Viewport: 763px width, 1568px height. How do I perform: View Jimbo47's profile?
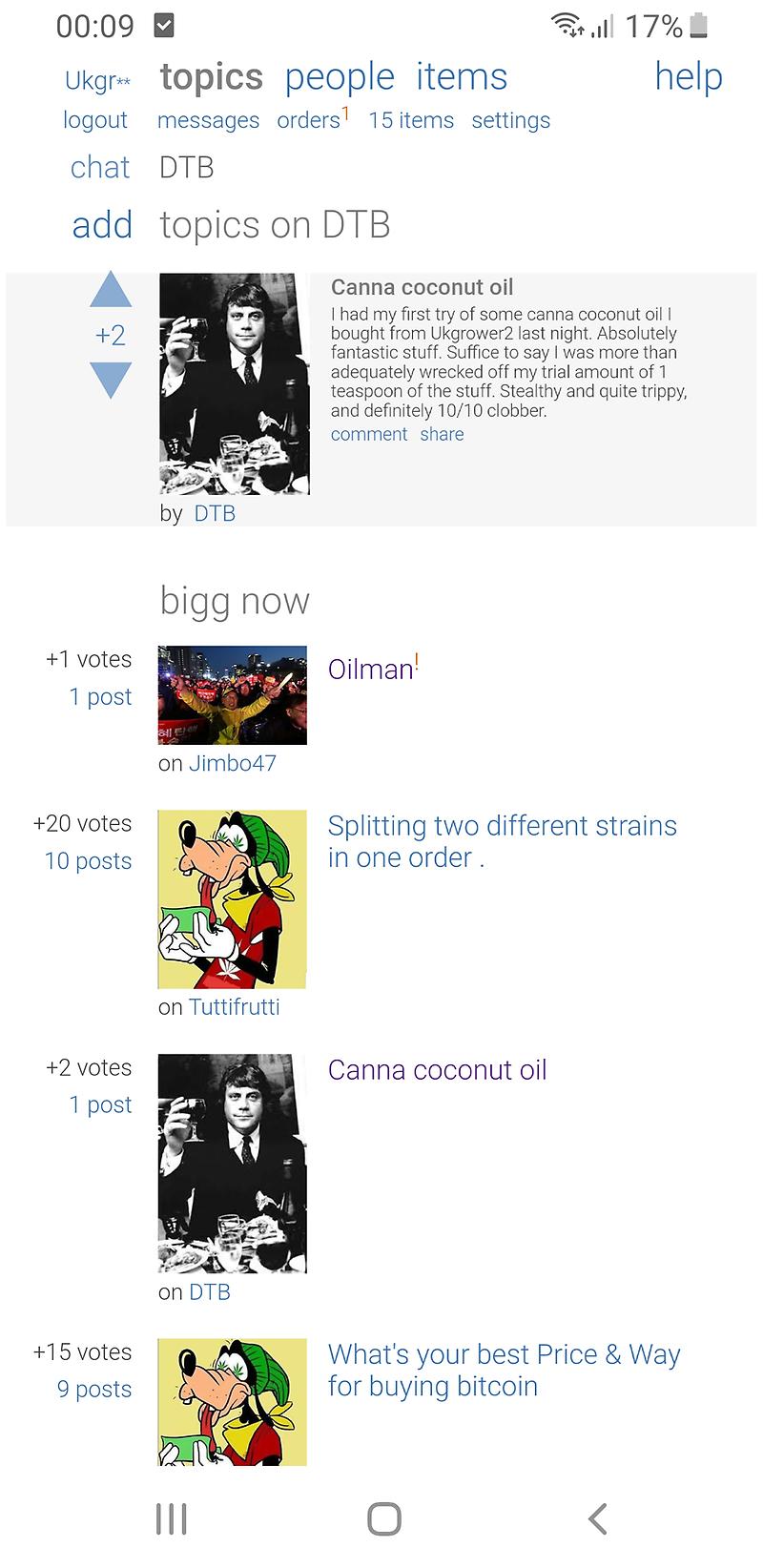point(233,763)
